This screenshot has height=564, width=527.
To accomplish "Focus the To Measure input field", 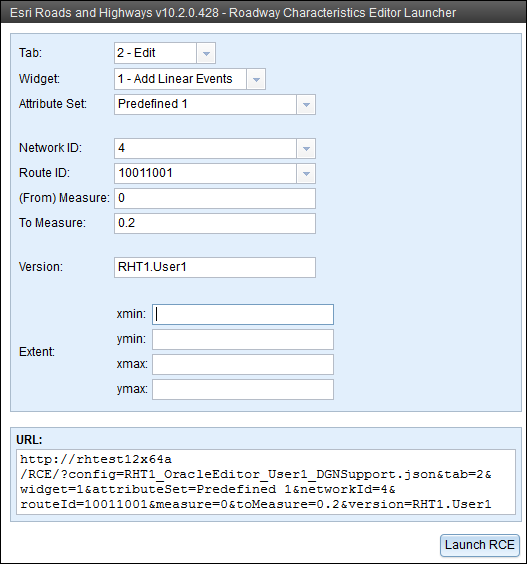I will (215, 223).
